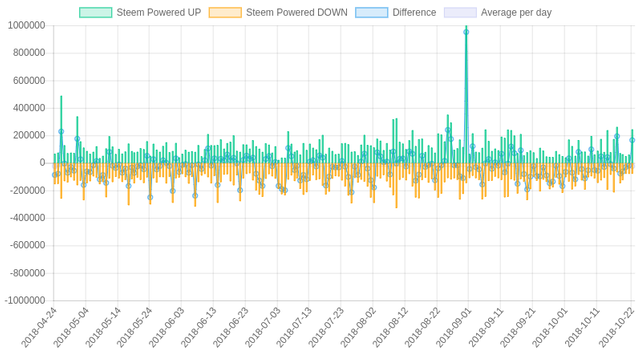Click the x-axis date 2018-07-23
Viewport: 640px width, 361px height.
pos(325,328)
